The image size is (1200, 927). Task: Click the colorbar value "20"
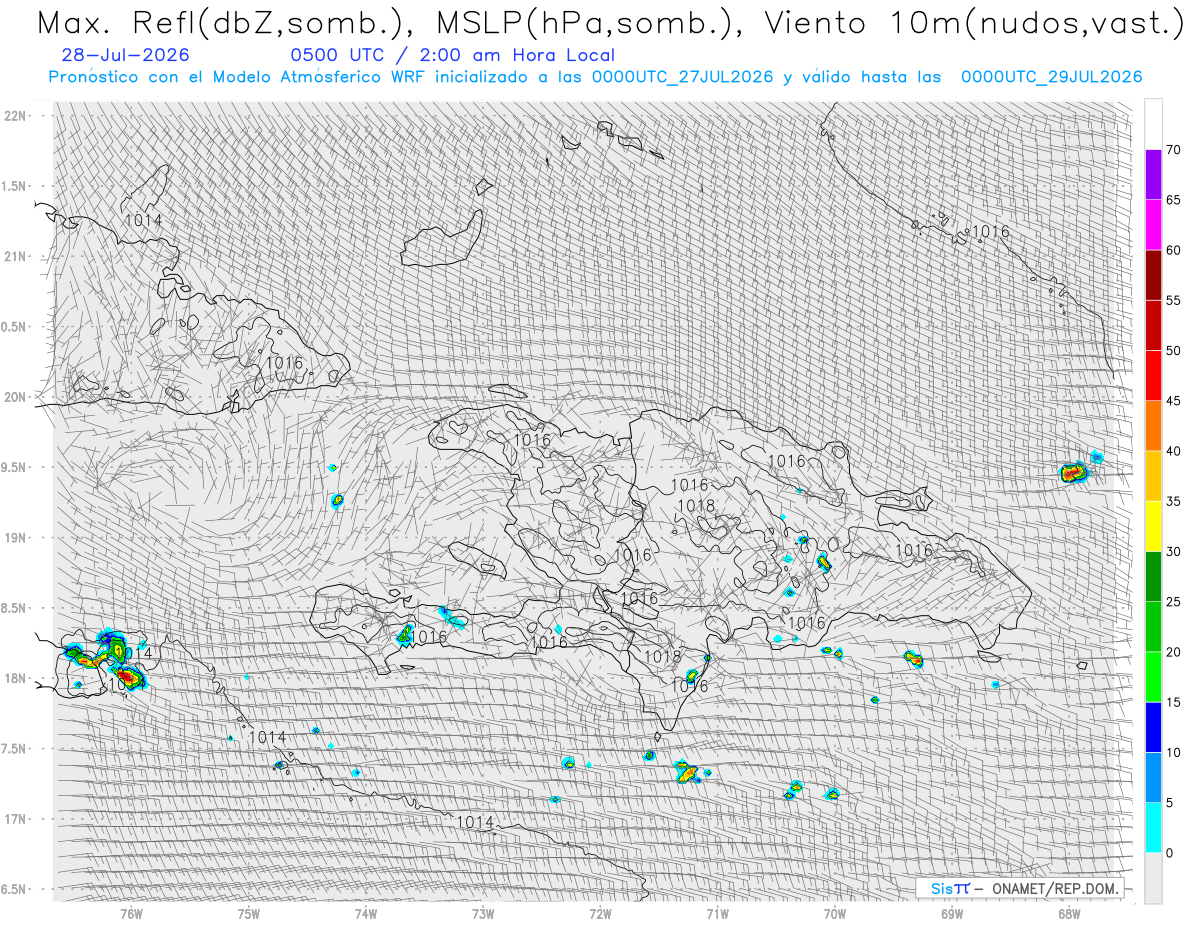pyautogui.click(x=1174, y=651)
